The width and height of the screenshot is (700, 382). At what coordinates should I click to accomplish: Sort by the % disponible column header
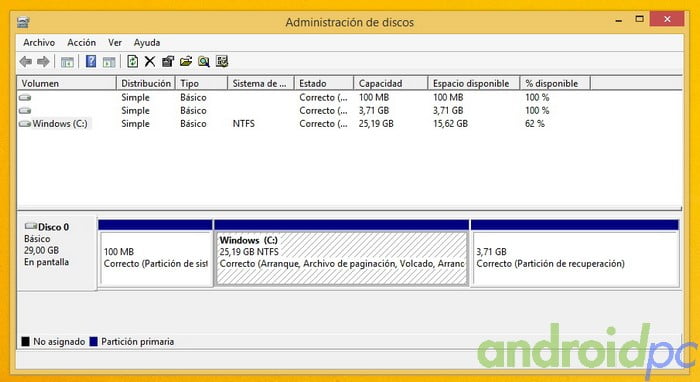point(555,83)
